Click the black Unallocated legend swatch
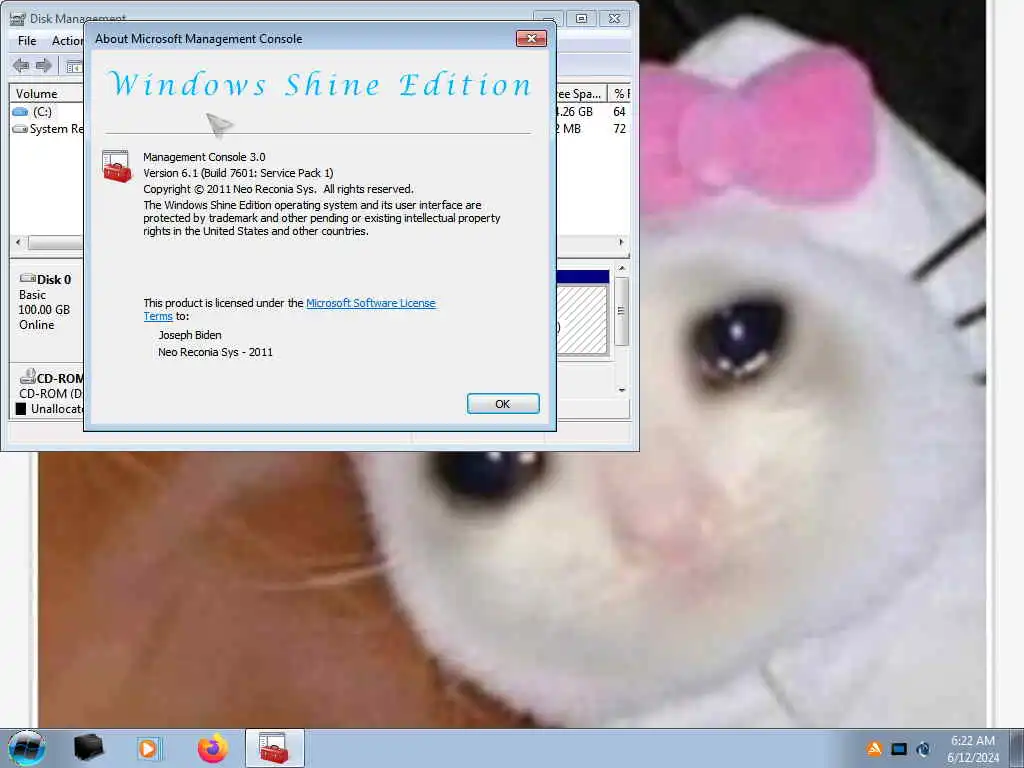The image size is (1024, 768). [x=21, y=409]
